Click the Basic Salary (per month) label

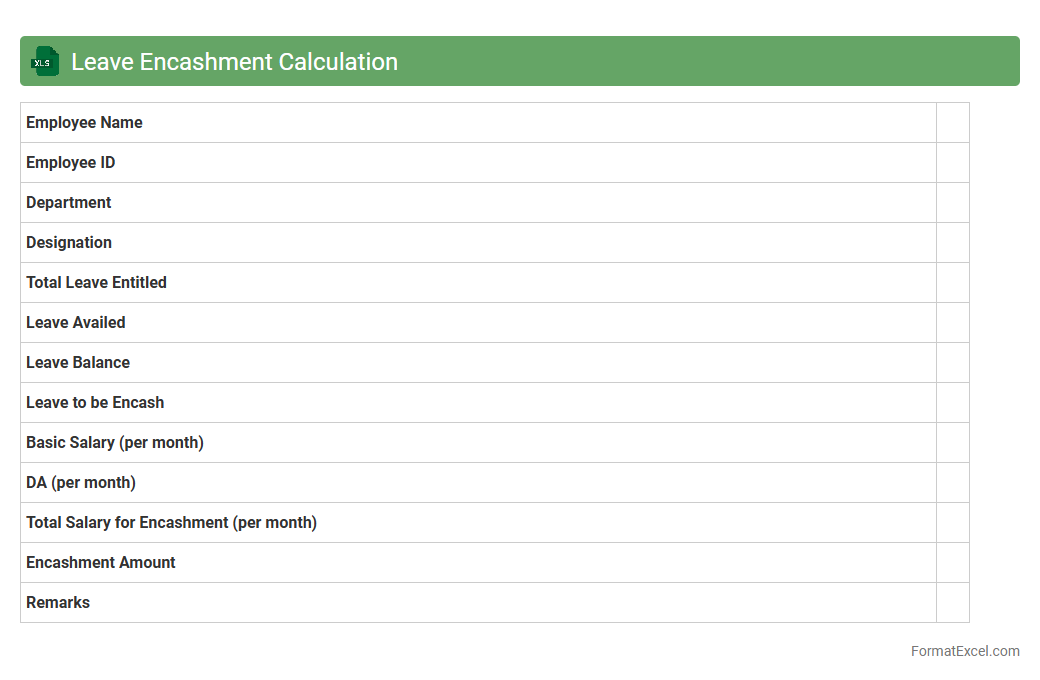click(115, 443)
